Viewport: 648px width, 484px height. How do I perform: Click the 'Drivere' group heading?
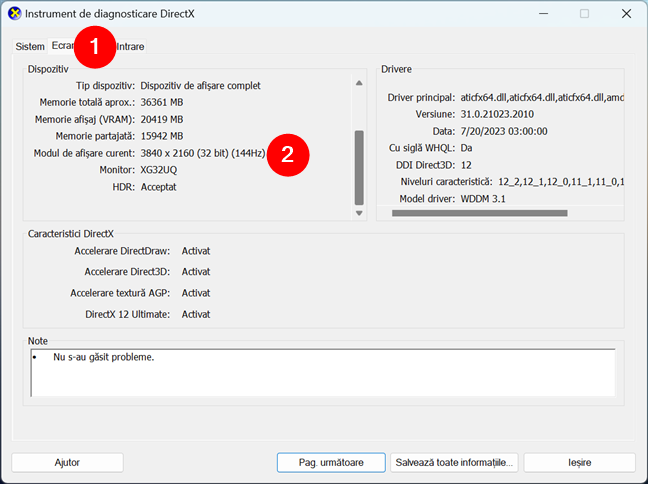click(396, 69)
